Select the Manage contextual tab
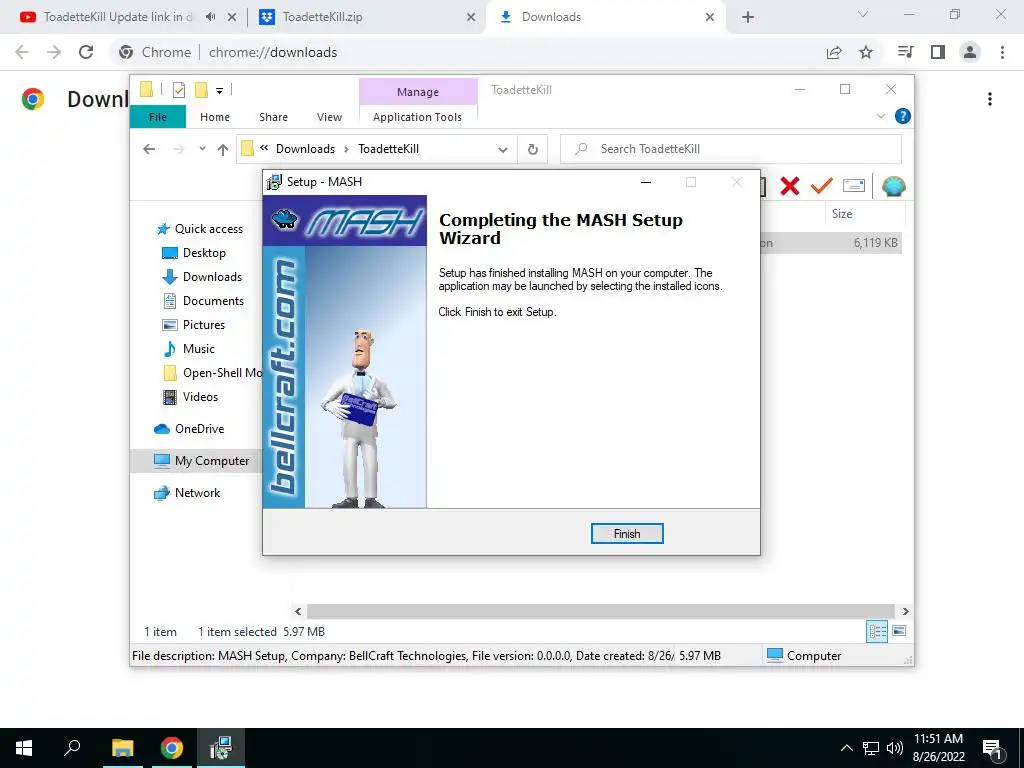 point(418,92)
